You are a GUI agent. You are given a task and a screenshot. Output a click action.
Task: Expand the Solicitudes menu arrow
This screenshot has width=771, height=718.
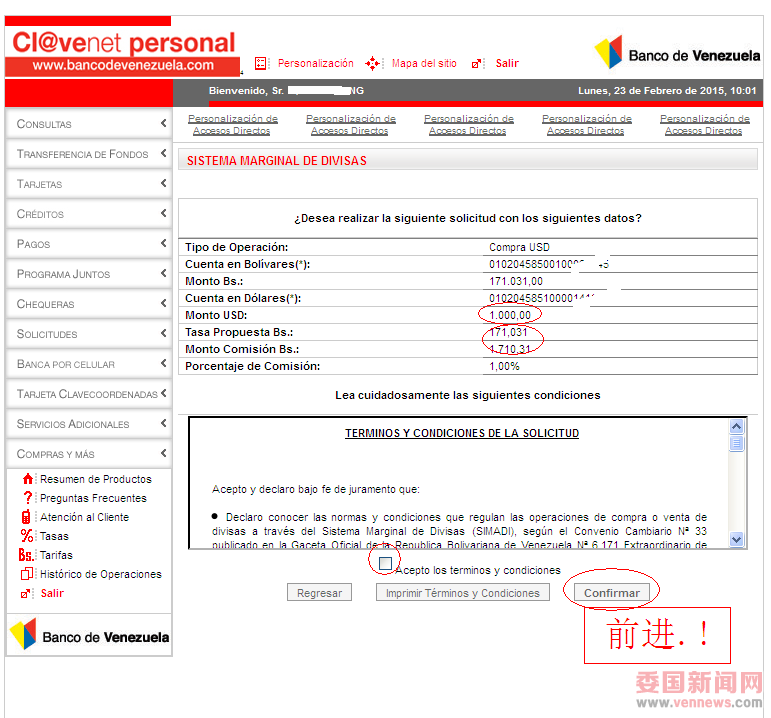[164, 333]
